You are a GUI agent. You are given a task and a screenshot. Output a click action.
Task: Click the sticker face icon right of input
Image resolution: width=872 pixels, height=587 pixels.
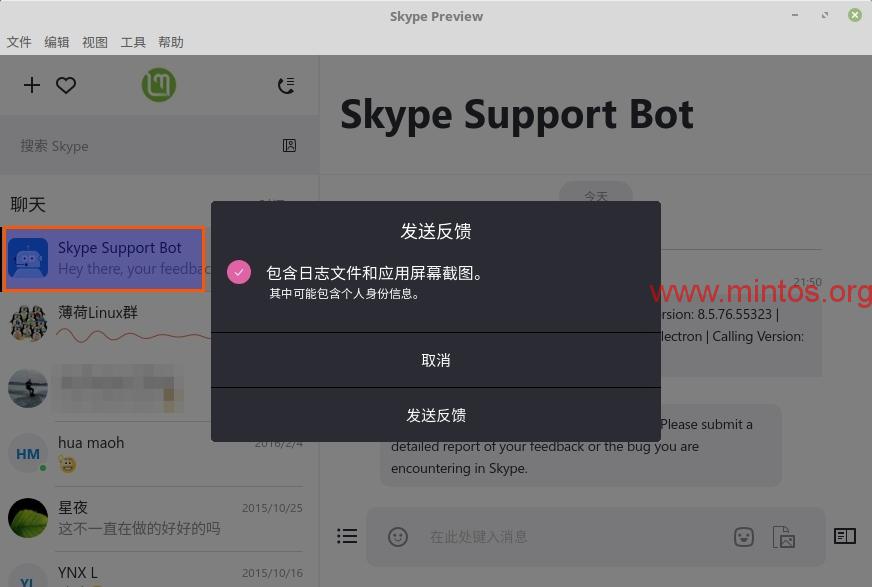tap(744, 537)
